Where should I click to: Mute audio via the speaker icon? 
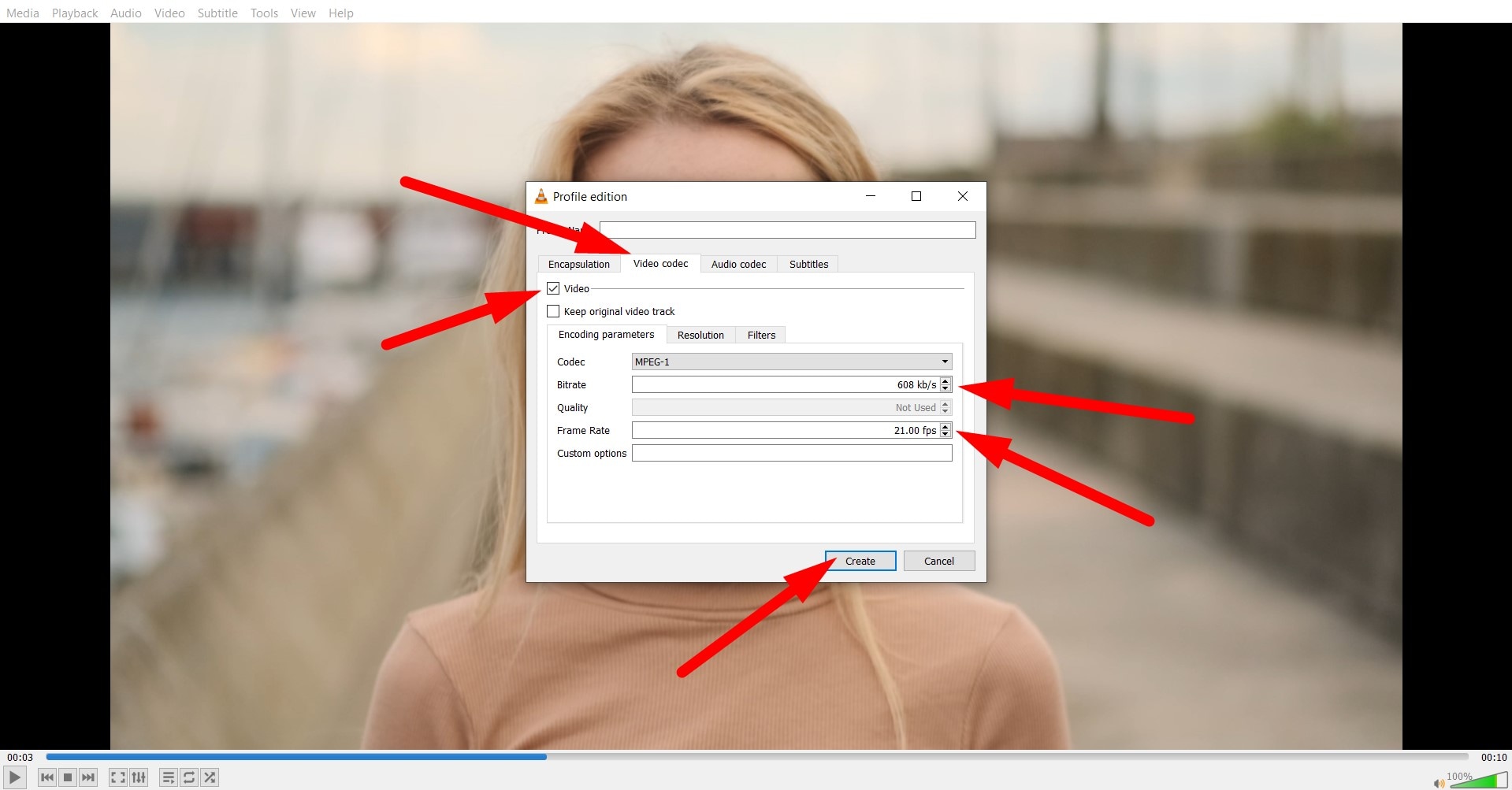tap(1439, 783)
